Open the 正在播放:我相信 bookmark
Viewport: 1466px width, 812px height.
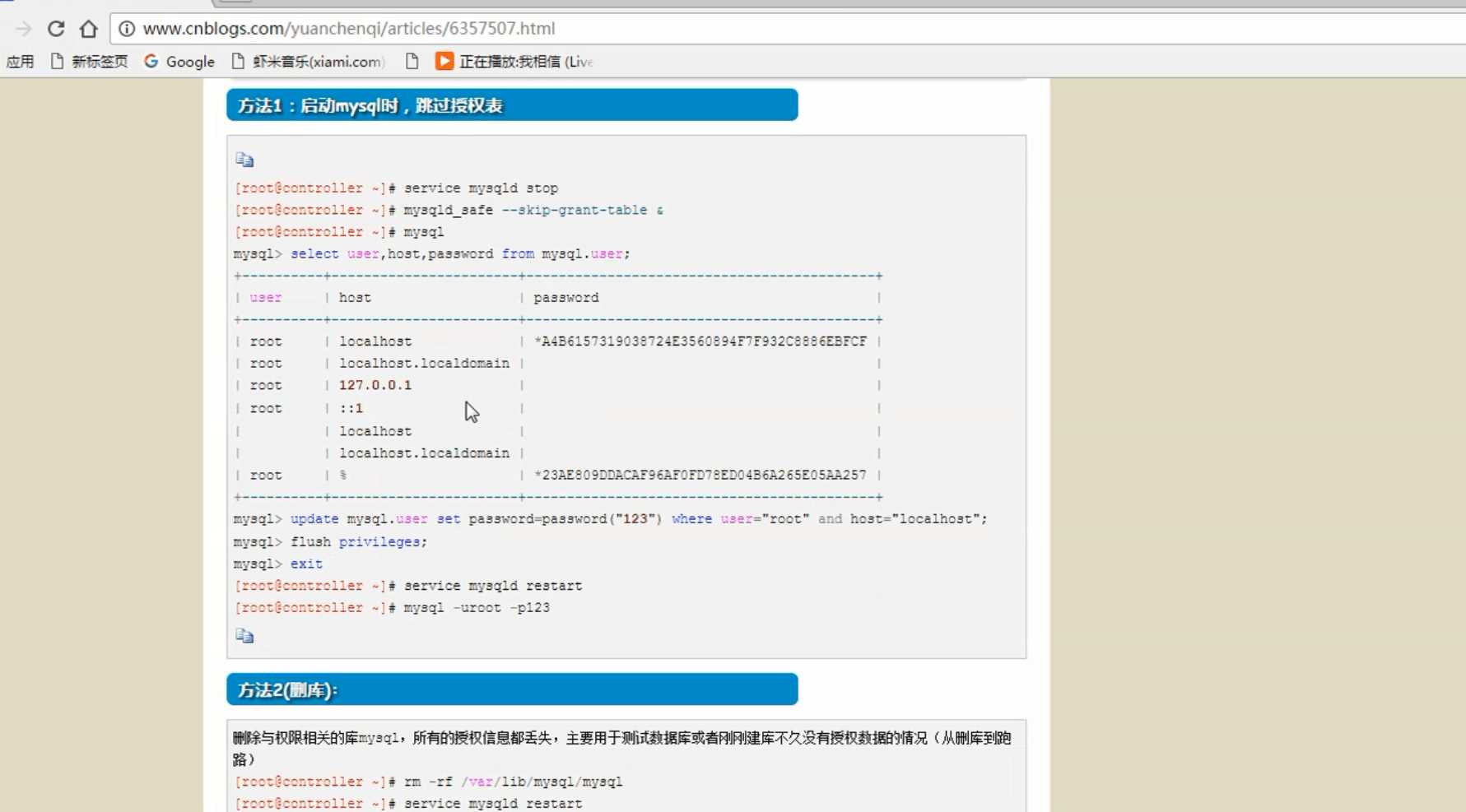click(x=514, y=62)
